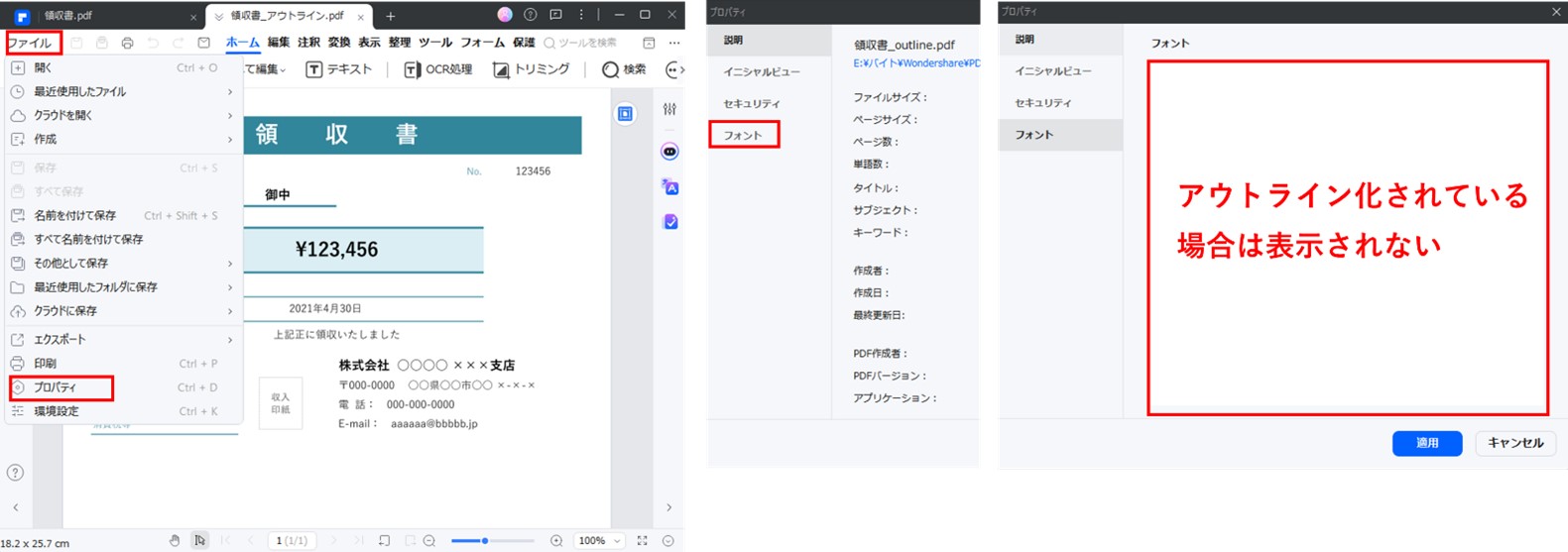This screenshot has width=1568, height=552.
Task: Open the 100% zoom dropdown
Action: (x=600, y=540)
